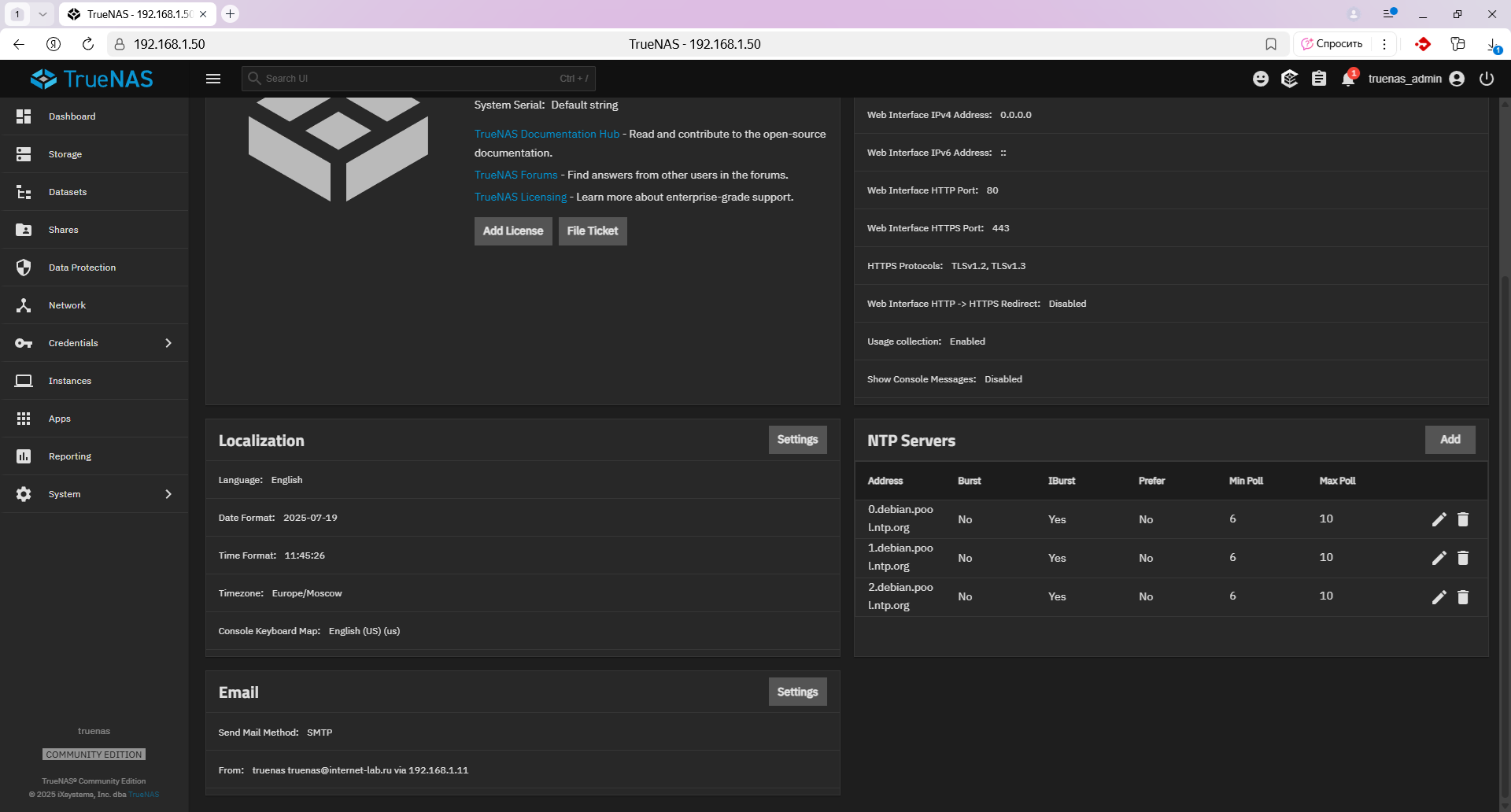
Task: Open the user account avatar icon
Action: coord(1457,79)
